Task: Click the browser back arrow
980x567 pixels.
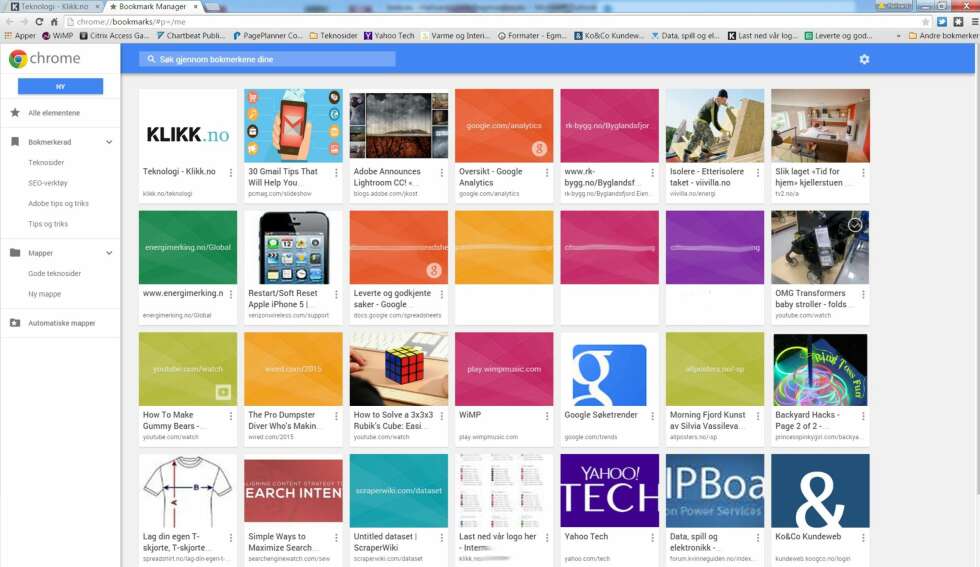Action: [x=9, y=21]
